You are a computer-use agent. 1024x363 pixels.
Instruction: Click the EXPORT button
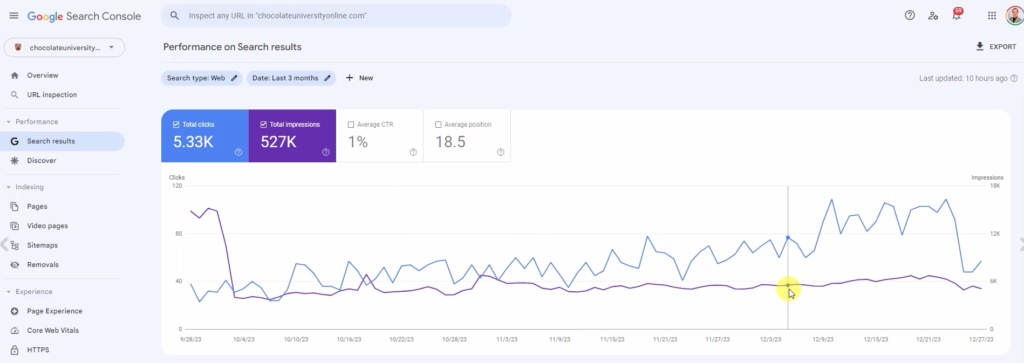tap(996, 47)
